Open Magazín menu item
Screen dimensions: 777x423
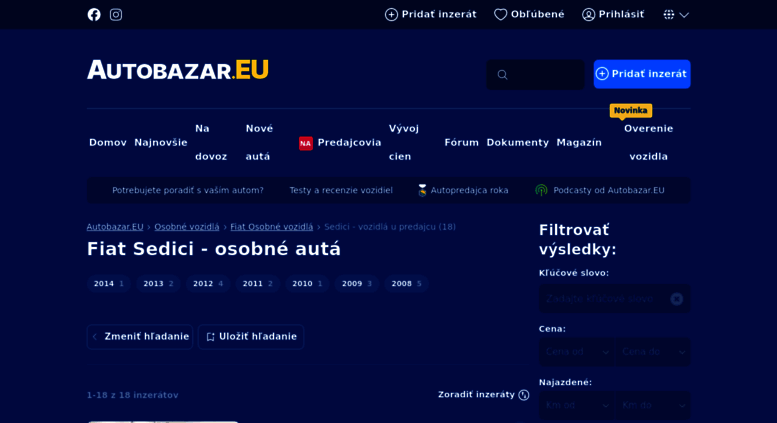pos(579,143)
